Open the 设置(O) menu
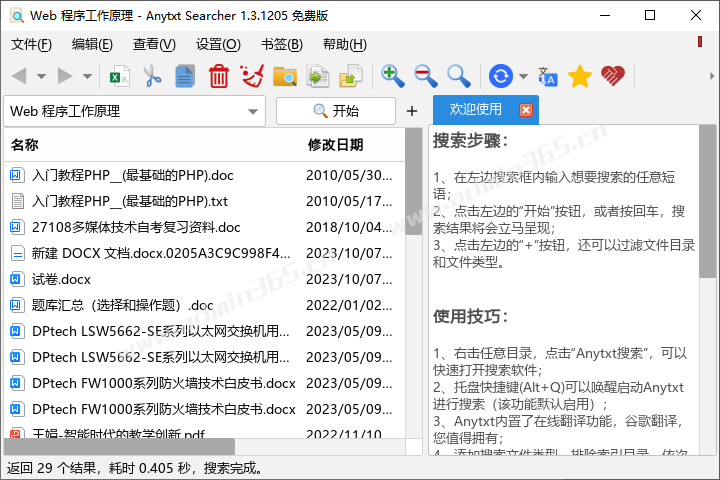Screen dimensions: 720x480 pos(218,45)
